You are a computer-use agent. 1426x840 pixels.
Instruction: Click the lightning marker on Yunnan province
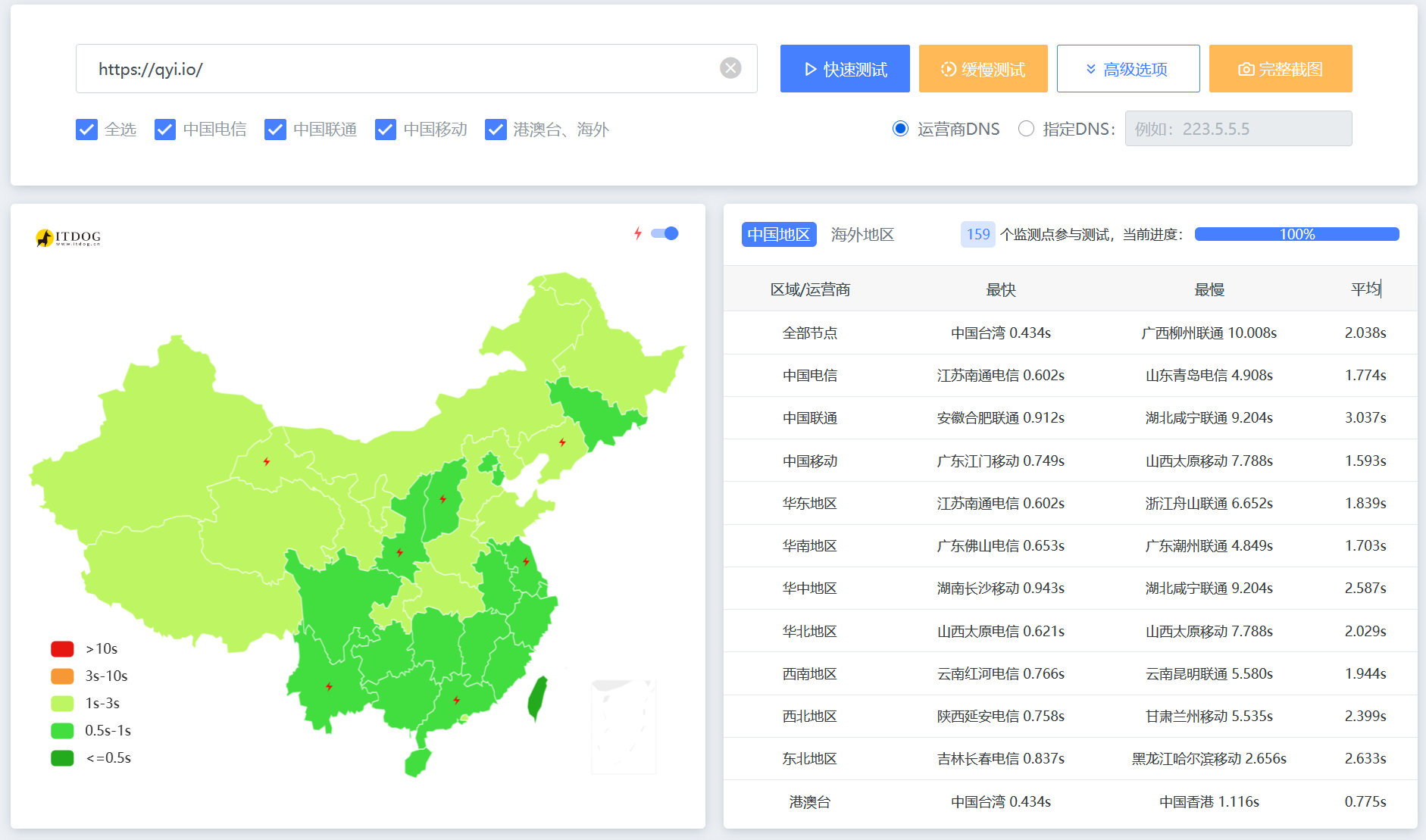pos(329,686)
